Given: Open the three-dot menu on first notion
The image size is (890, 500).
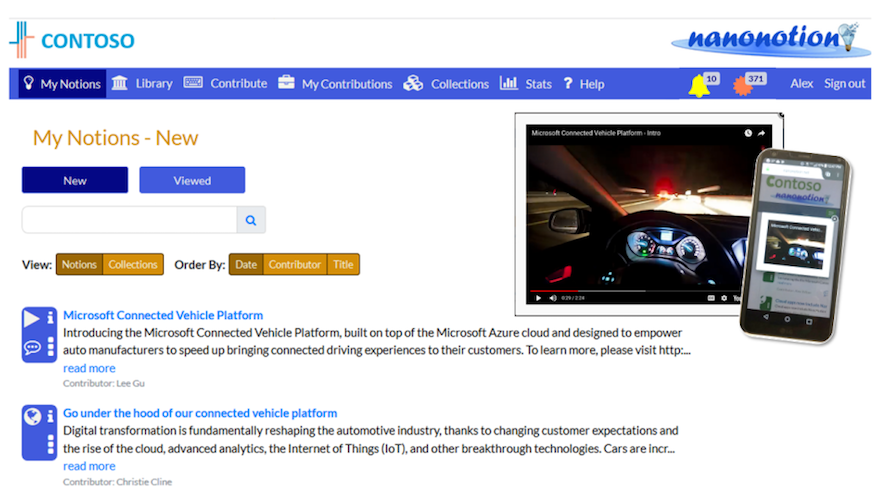Looking at the screenshot, I should click(51, 346).
